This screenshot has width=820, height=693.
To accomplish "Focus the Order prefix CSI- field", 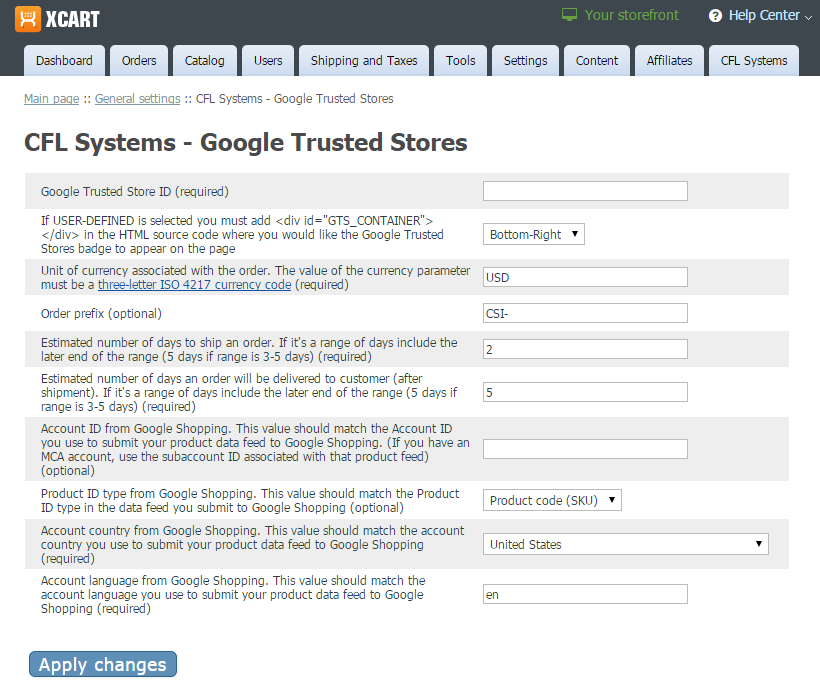I will tap(585, 313).
